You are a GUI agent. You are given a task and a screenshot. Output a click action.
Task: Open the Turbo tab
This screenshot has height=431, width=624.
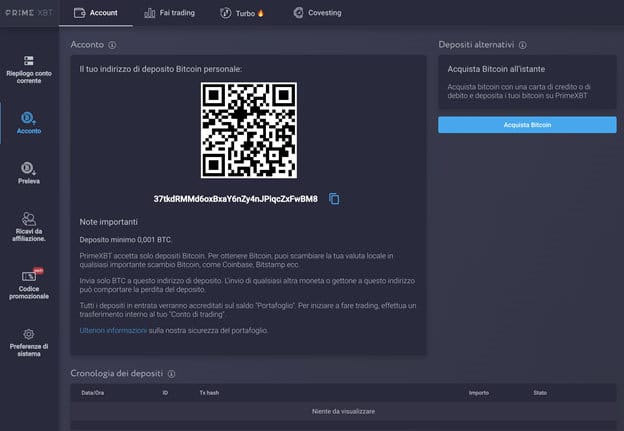(242, 13)
